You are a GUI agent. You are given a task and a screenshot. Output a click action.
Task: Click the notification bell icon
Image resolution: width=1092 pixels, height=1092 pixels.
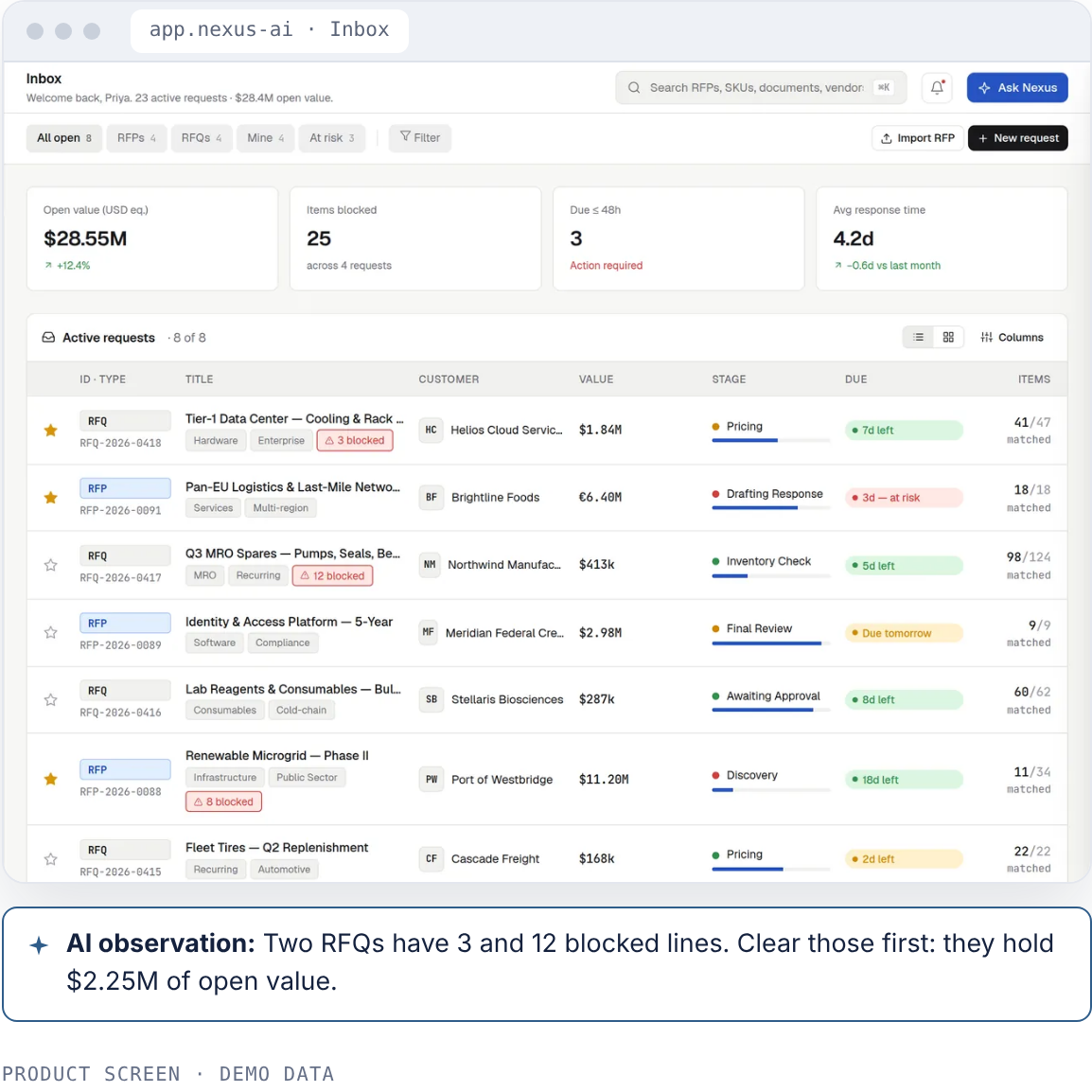click(x=937, y=88)
